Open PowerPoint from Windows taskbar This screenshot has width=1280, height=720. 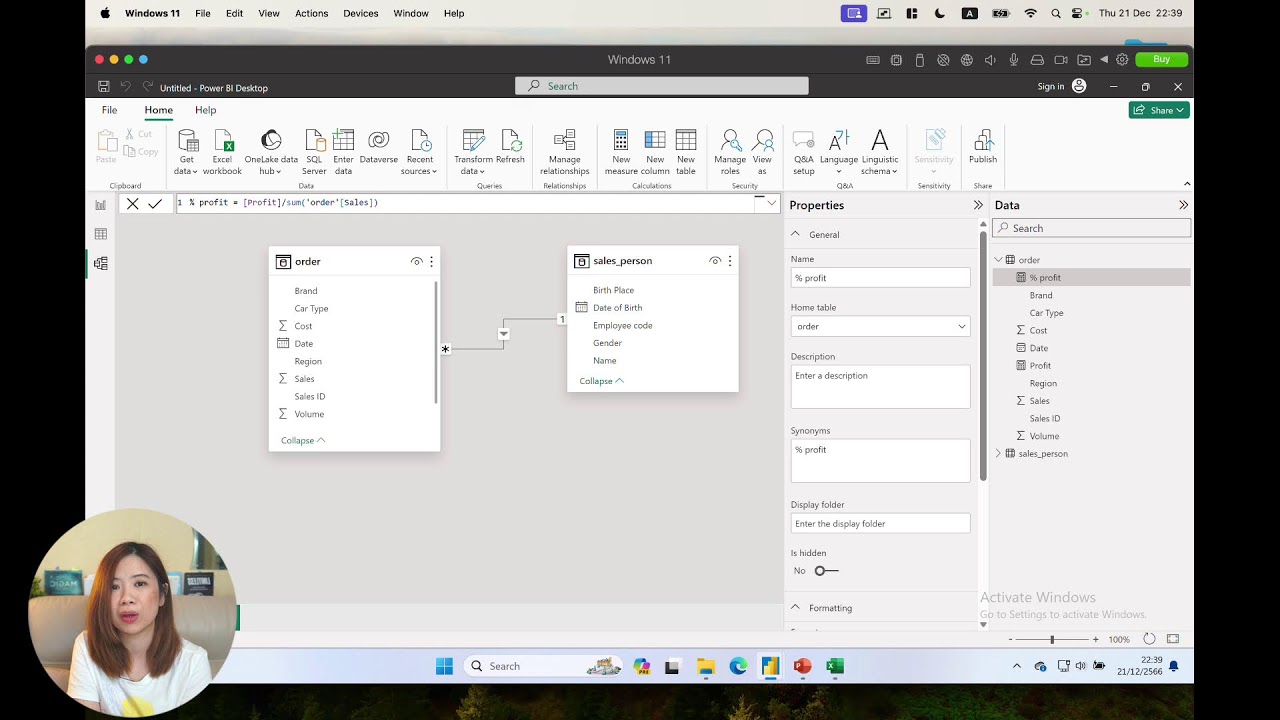tap(802, 666)
